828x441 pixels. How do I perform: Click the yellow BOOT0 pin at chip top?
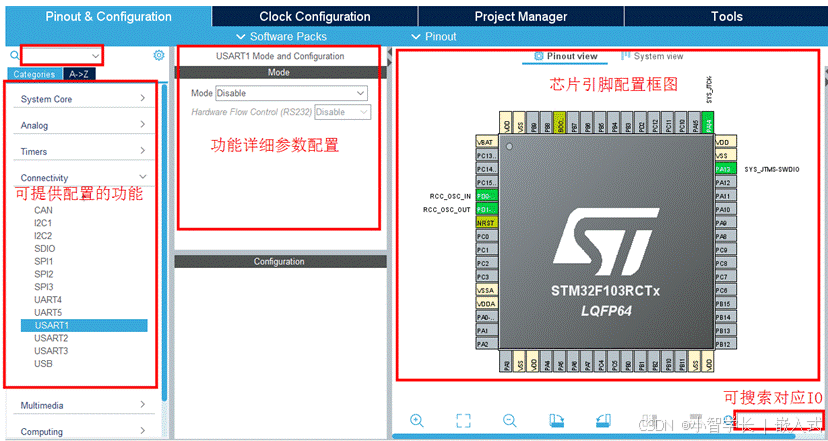click(559, 121)
